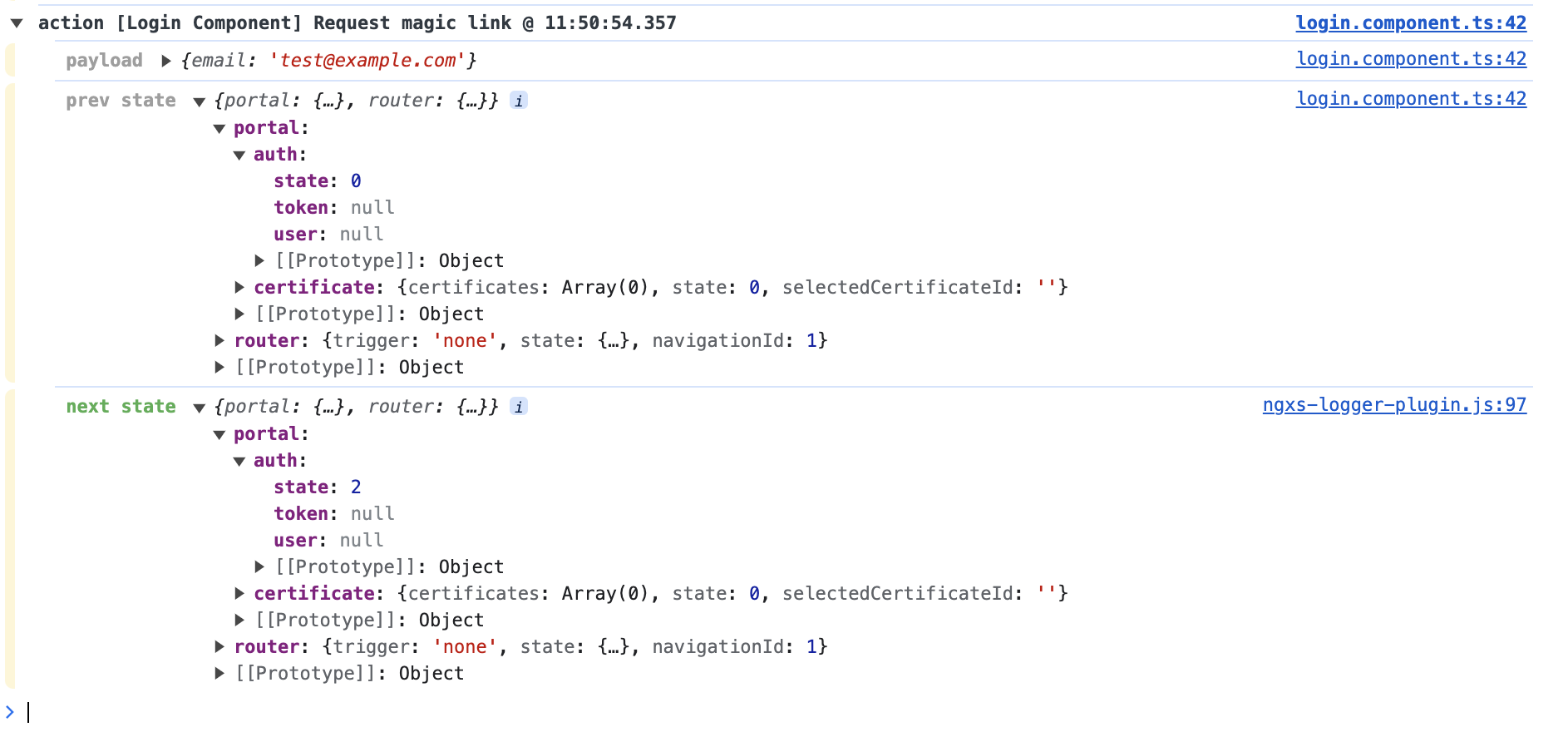This screenshot has height=732, width=1568.
Task: Expand the router node under next state
Action: coord(219,647)
